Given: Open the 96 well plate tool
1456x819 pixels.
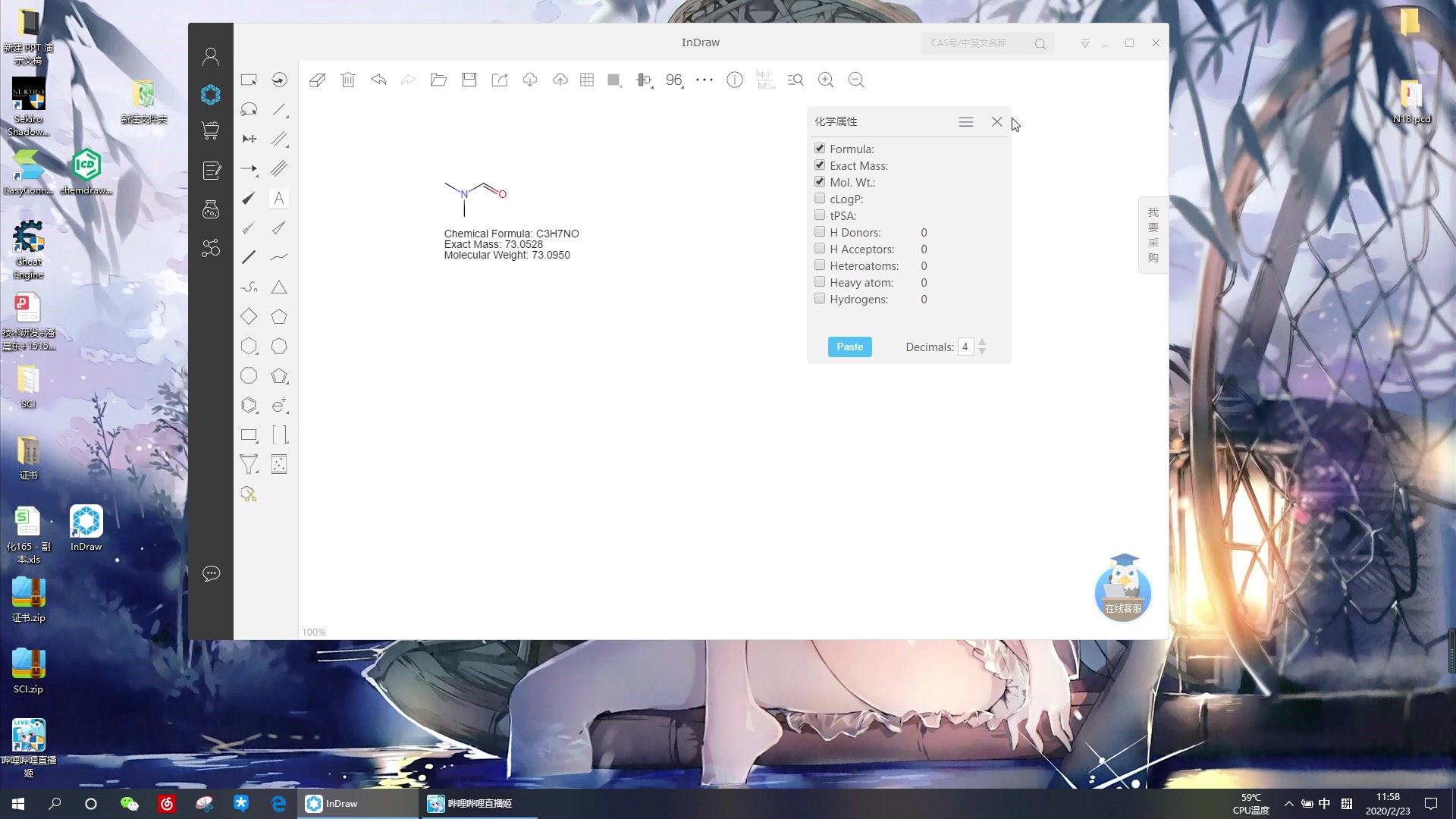Looking at the screenshot, I should 674,80.
